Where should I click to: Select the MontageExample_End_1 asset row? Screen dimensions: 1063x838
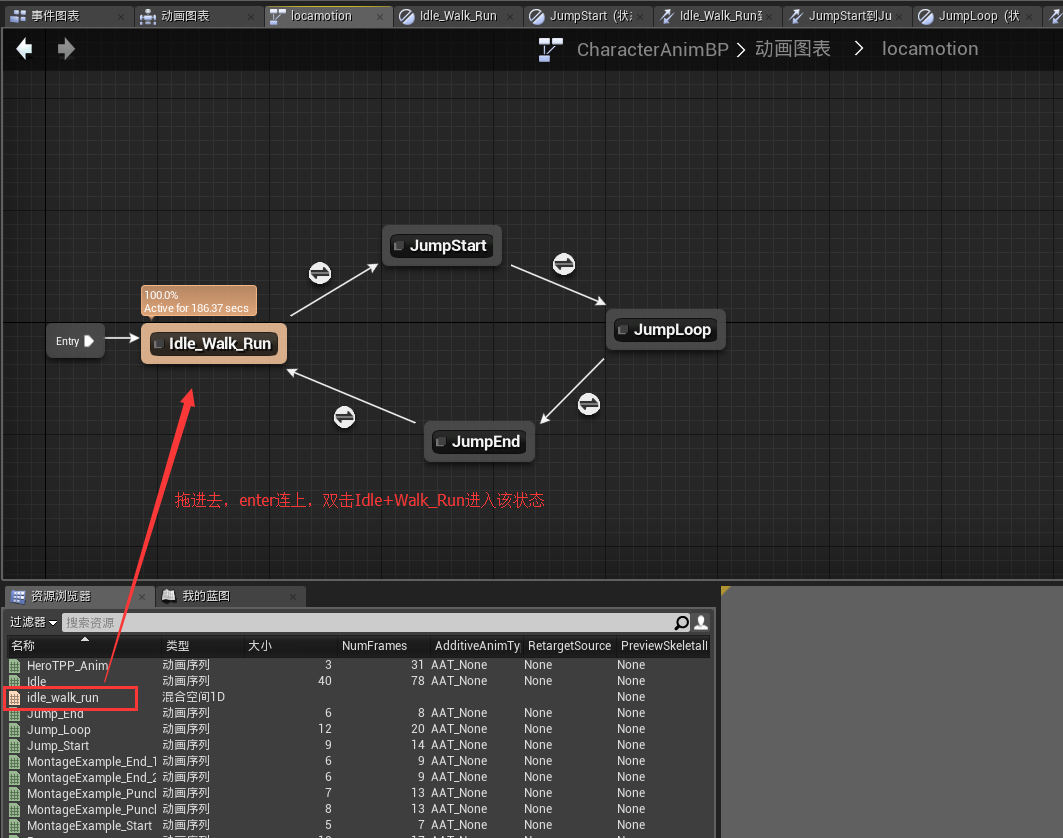point(359,761)
